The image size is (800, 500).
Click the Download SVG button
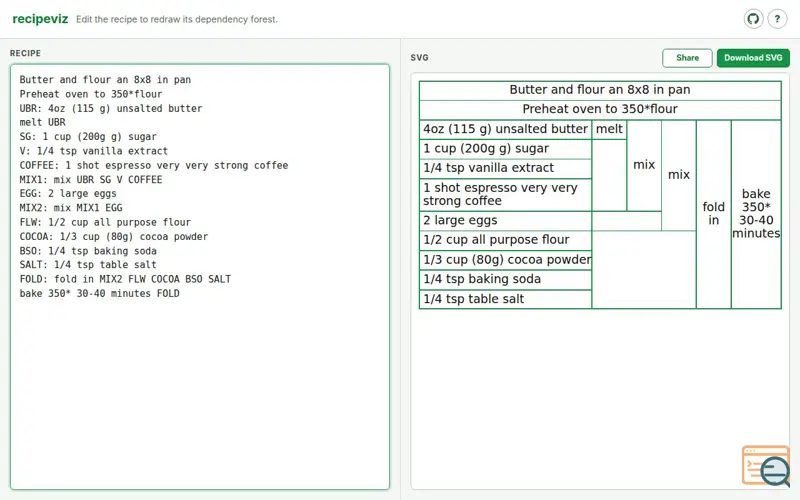[x=753, y=58]
